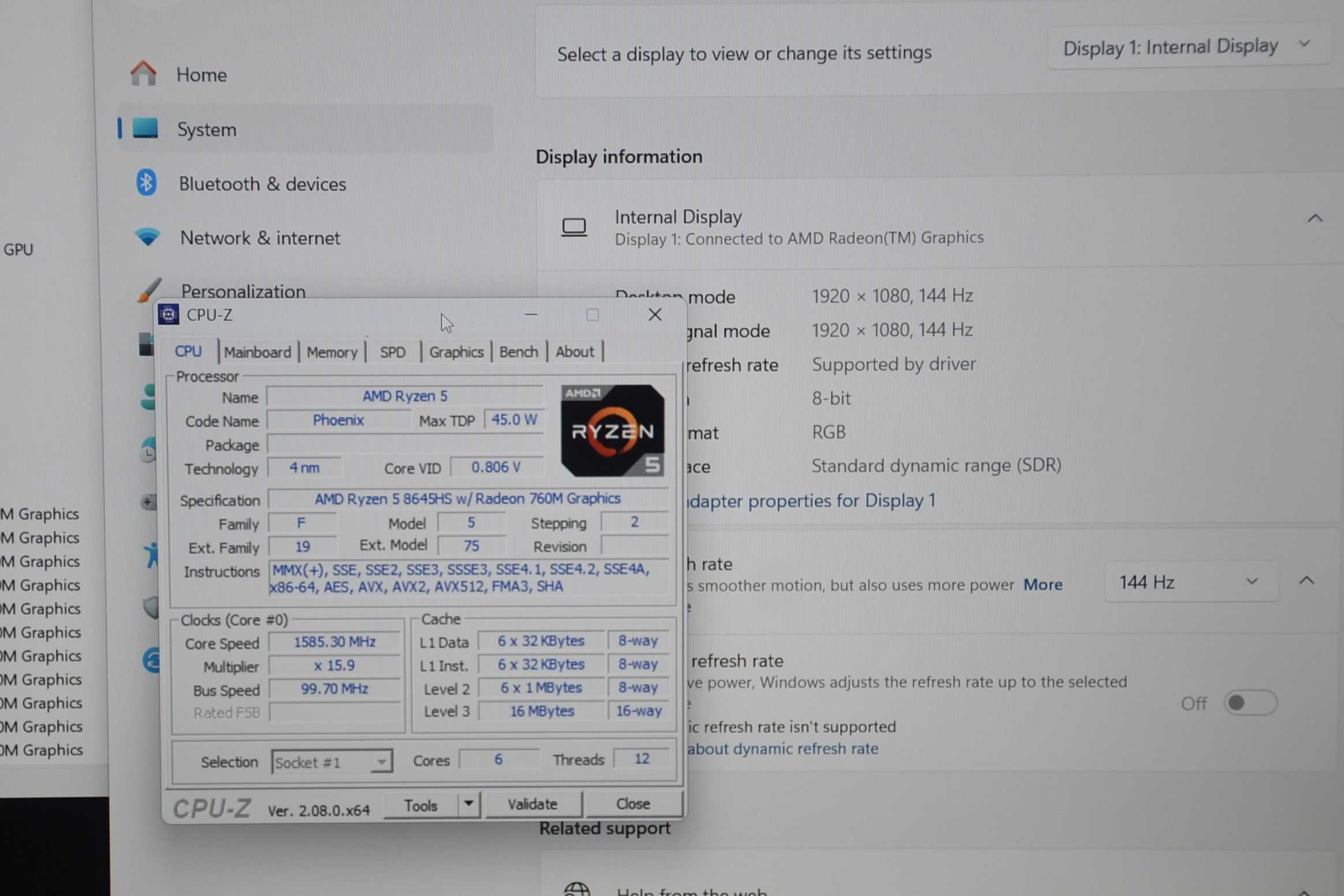Click the Internal Display laptop icon

574,227
